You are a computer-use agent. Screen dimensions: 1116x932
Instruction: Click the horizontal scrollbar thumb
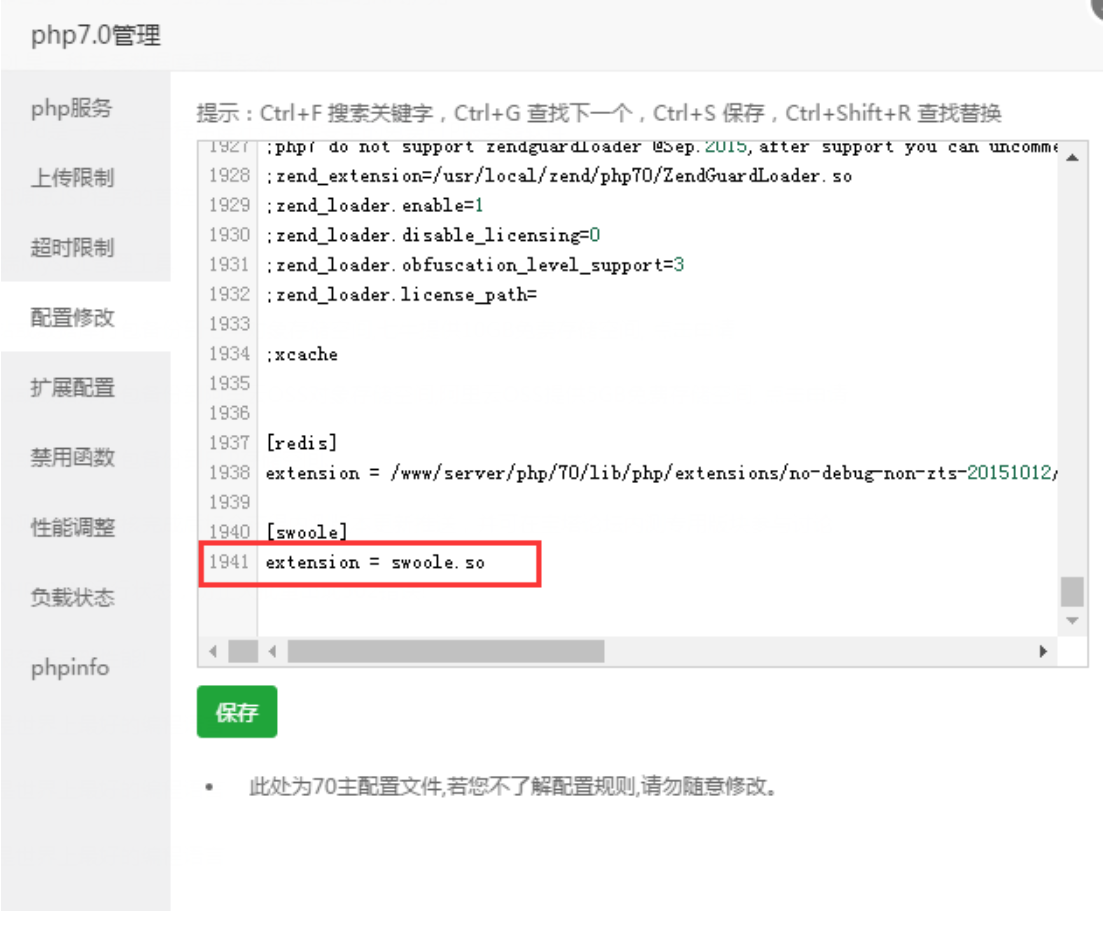click(445, 652)
